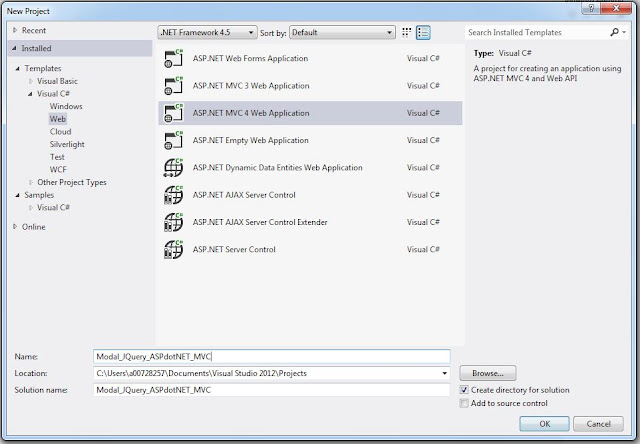This screenshot has height=444, width=640.
Task: Select the Silverlight category
Action: pos(67,144)
